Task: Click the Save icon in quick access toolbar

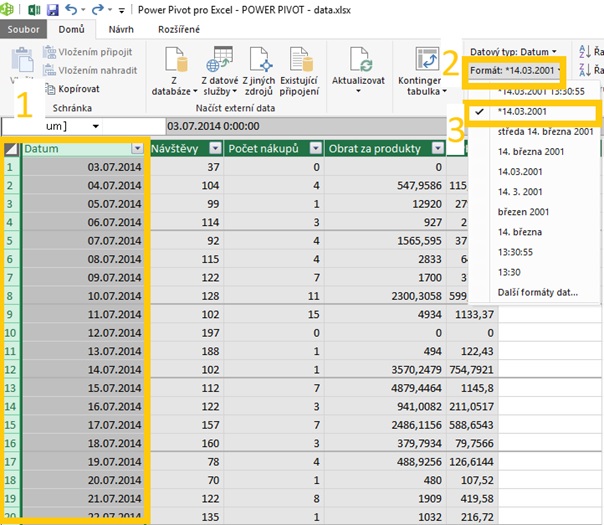Action: (x=53, y=10)
